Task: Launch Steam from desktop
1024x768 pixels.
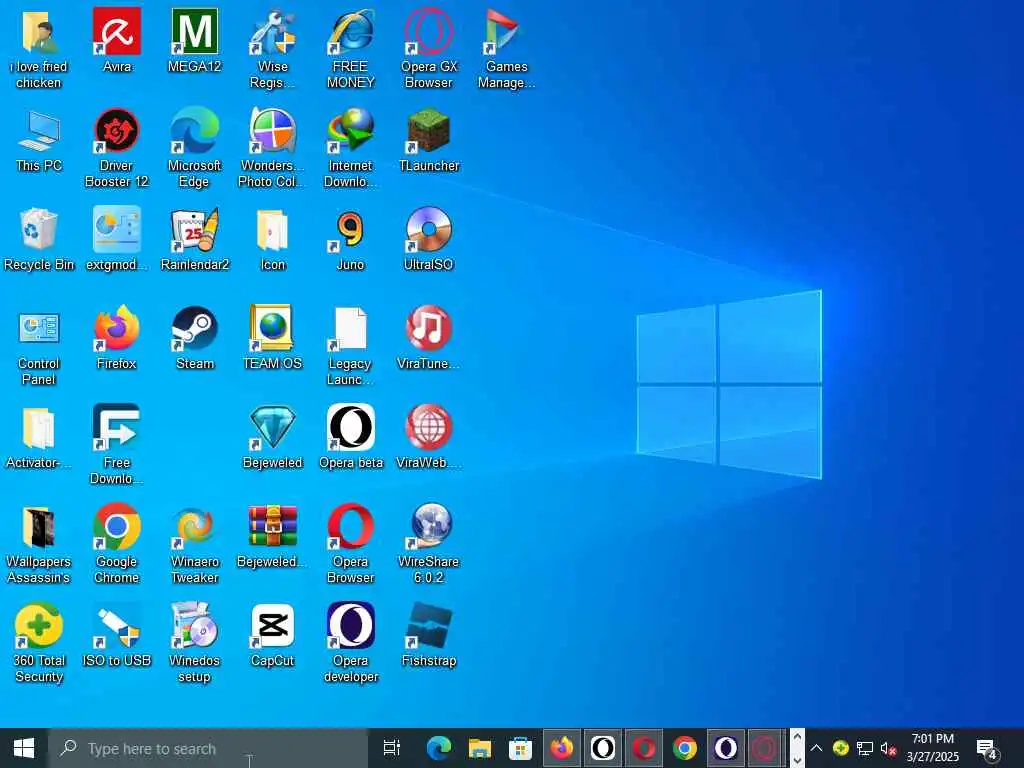Action: [x=195, y=338]
